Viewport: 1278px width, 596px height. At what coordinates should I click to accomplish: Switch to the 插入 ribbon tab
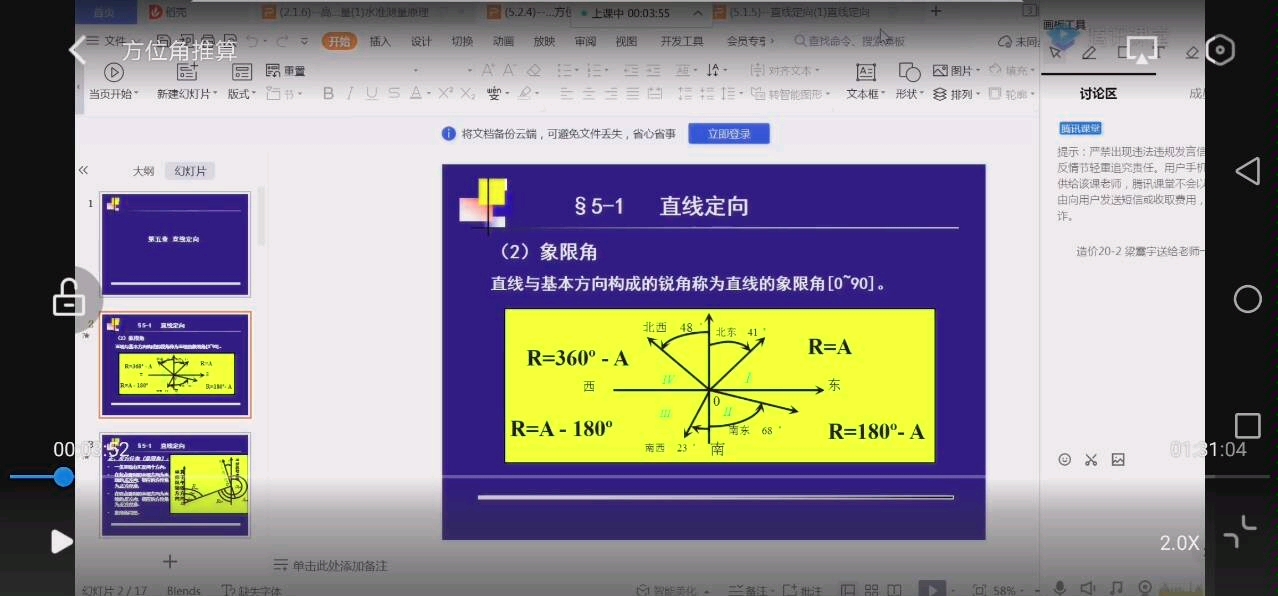(x=379, y=41)
